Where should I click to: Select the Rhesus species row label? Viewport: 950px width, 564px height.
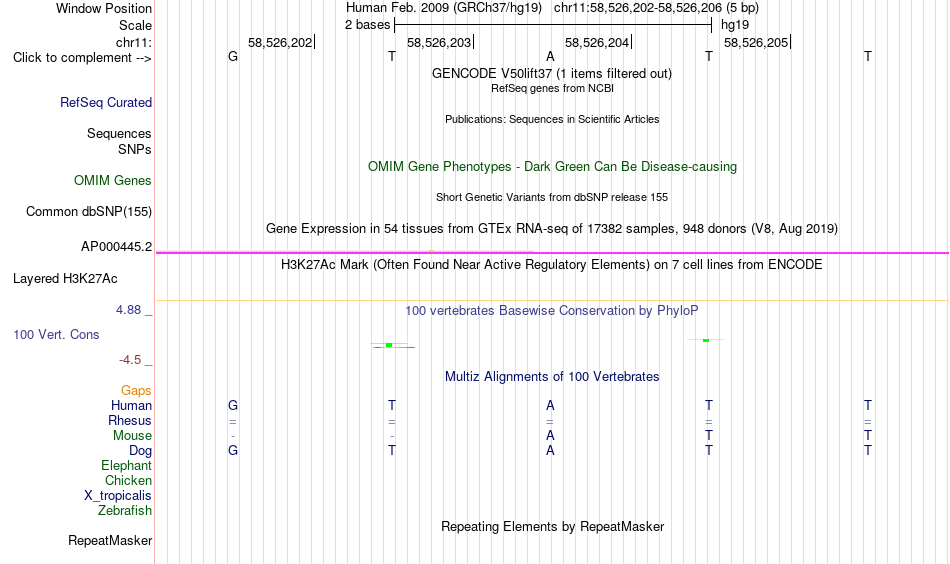pyautogui.click(x=130, y=420)
